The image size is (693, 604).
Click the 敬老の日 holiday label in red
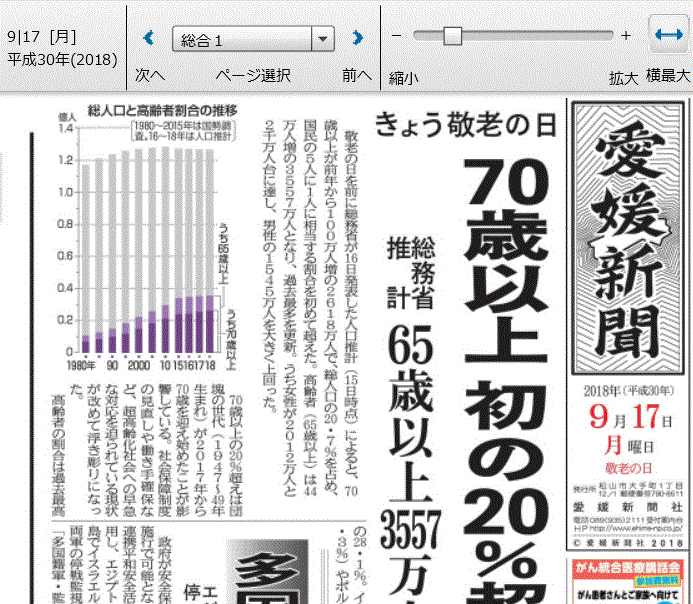pyautogui.click(x=628, y=468)
